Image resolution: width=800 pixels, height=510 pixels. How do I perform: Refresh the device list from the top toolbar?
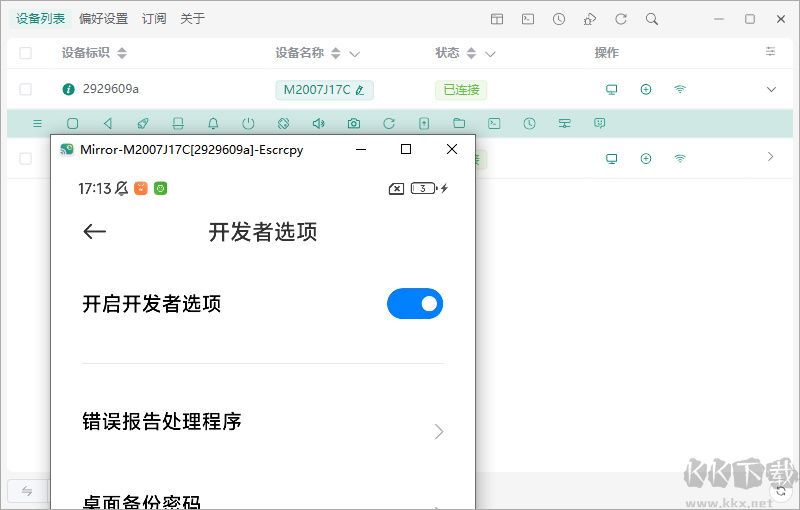[620, 19]
